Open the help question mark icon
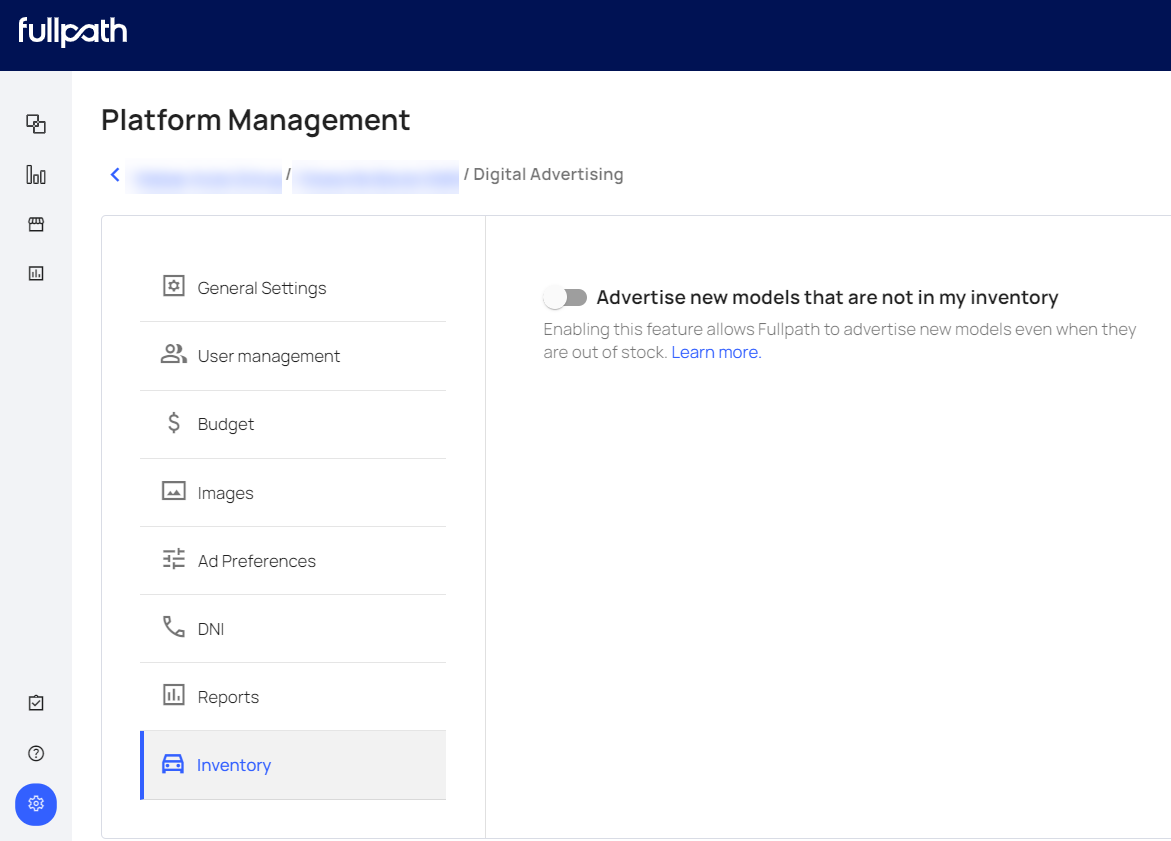The height and width of the screenshot is (841, 1171). click(36, 754)
